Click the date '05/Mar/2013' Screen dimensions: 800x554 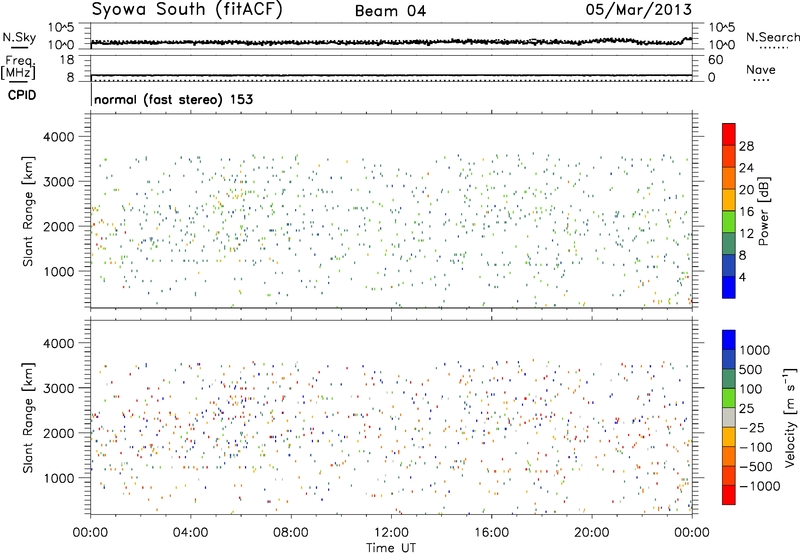click(x=639, y=9)
